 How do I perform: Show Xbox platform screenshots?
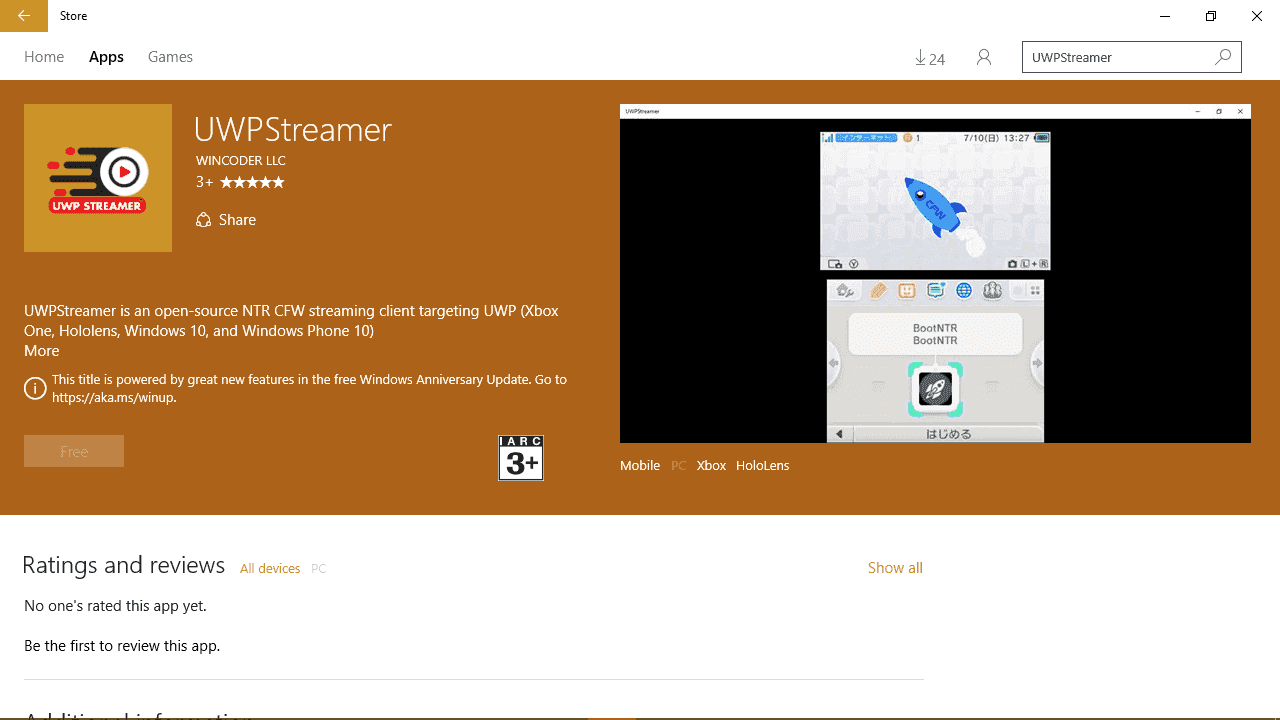(x=711, y=465)
